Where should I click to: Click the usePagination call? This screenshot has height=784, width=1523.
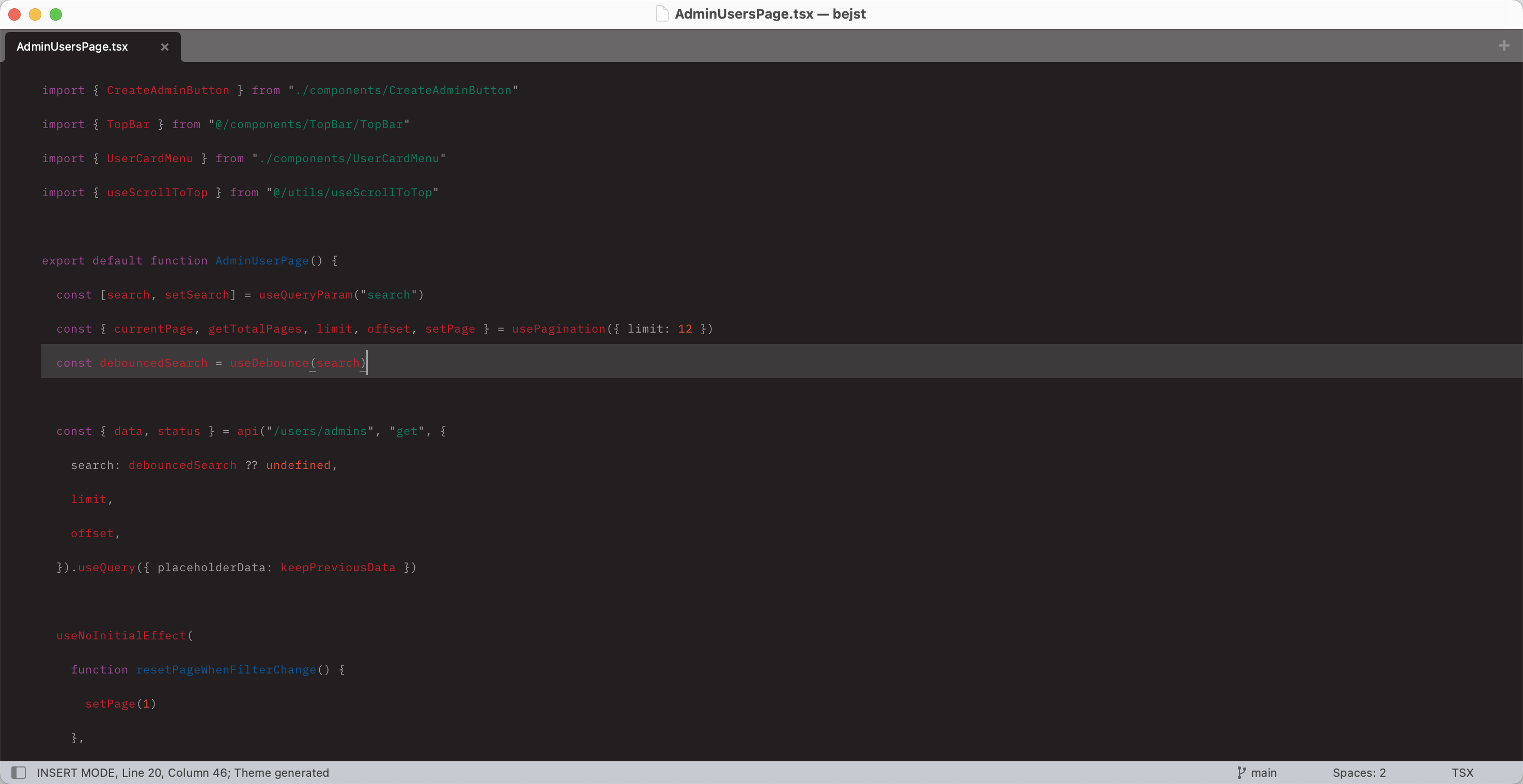558,329
